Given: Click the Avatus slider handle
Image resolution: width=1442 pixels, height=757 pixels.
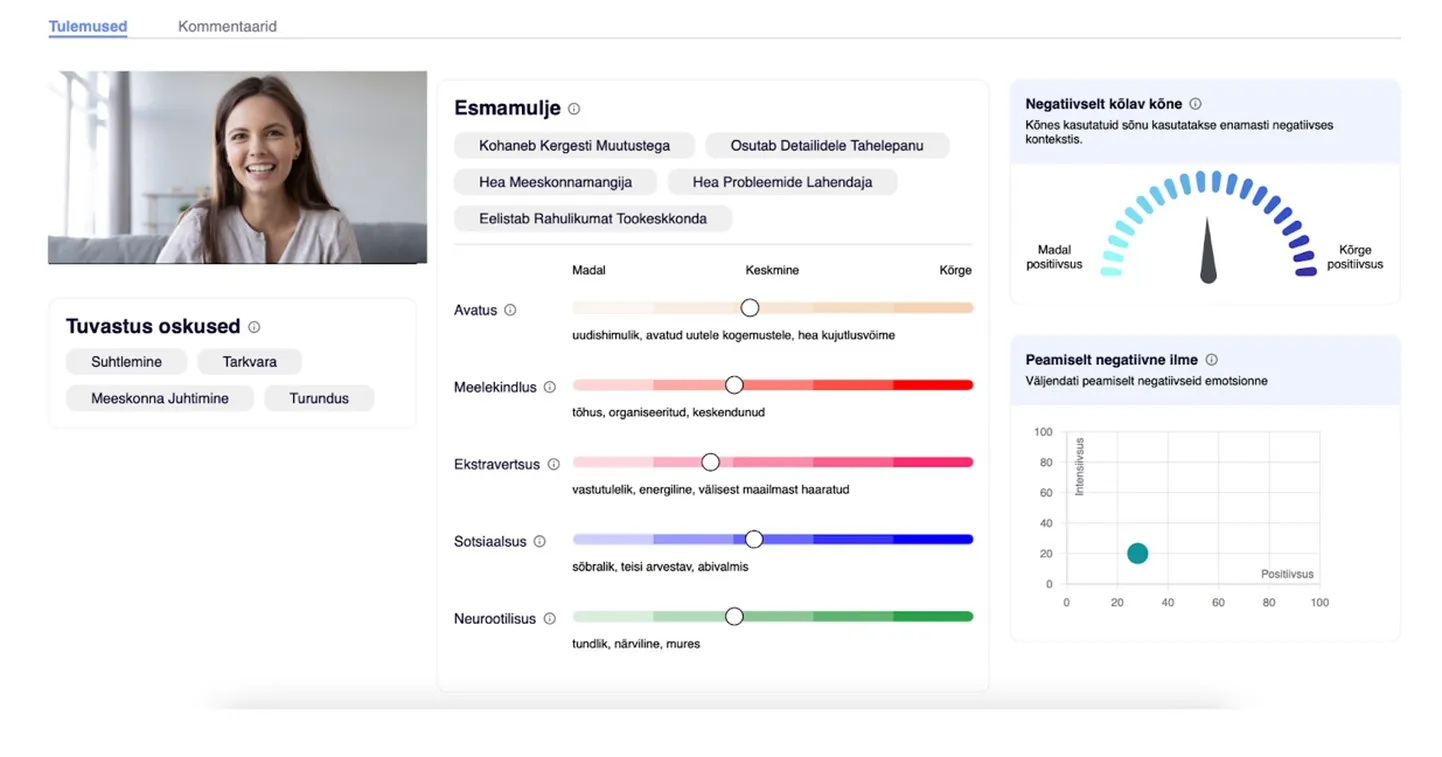Looking at the screenshot, I should (x=750, y=308).
